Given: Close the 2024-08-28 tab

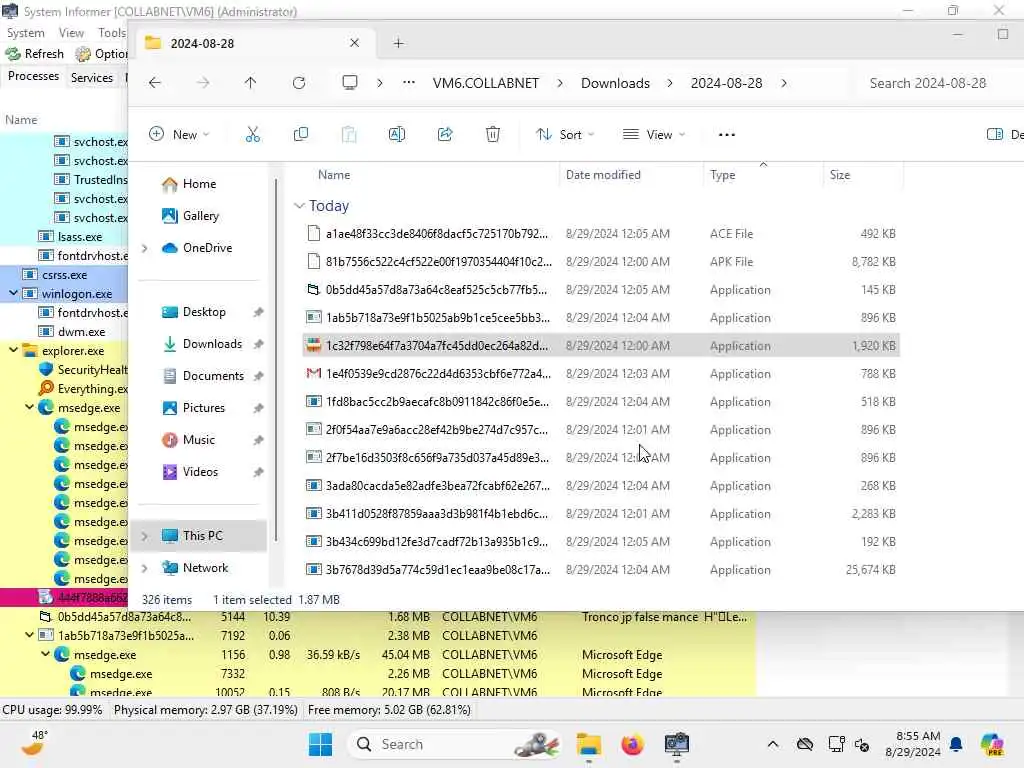Looking at the screenshot, I should [355, 43].
